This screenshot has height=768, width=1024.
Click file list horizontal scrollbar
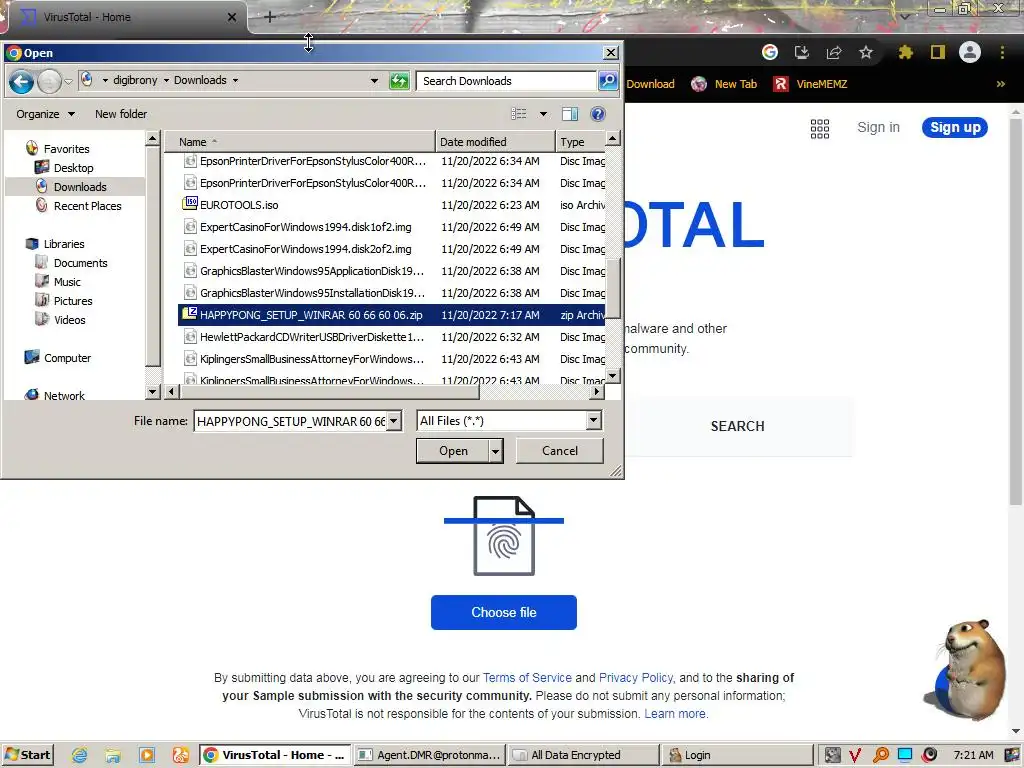click(x=328, y=392)
